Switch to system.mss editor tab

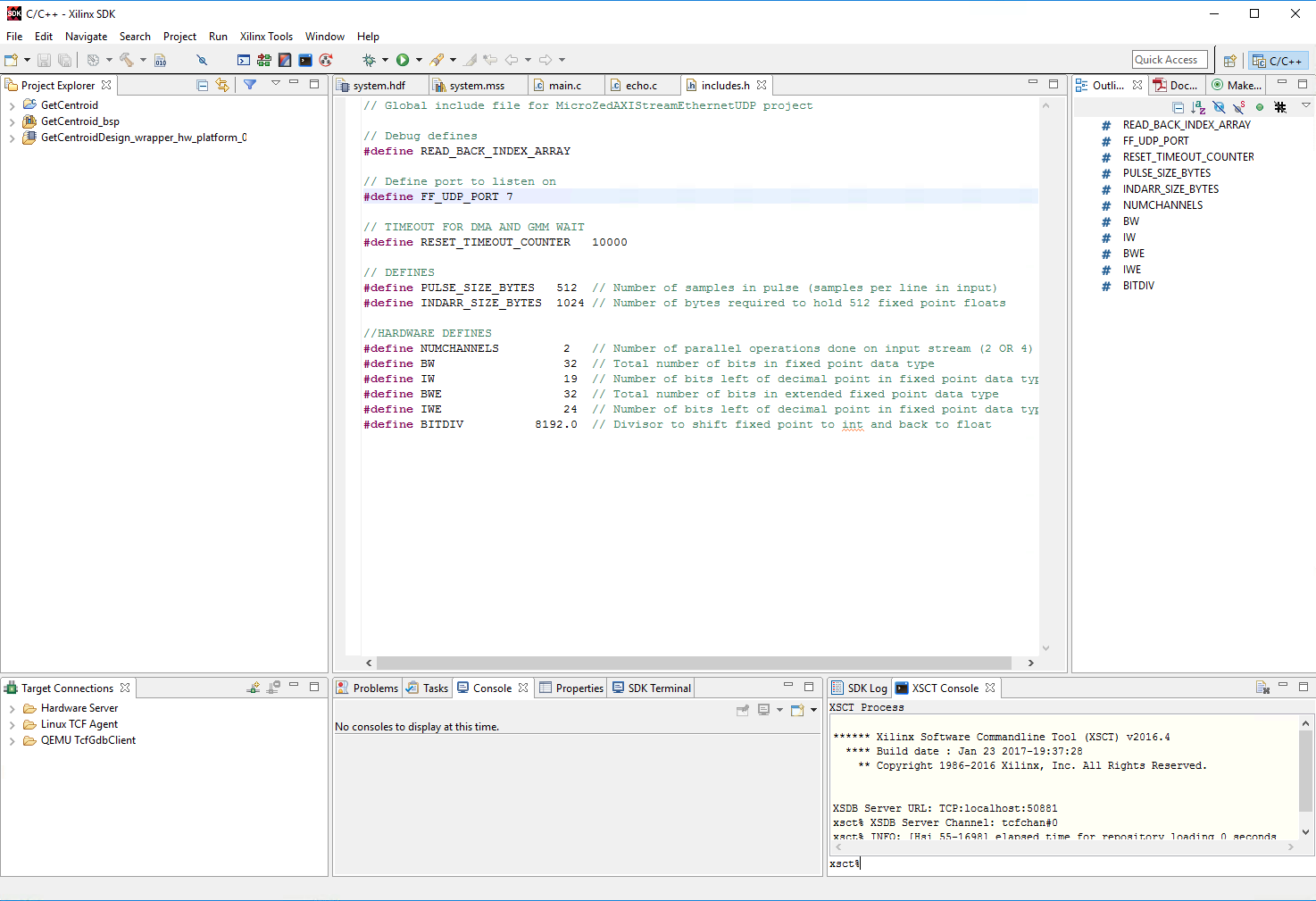click(x=477, y=86)
